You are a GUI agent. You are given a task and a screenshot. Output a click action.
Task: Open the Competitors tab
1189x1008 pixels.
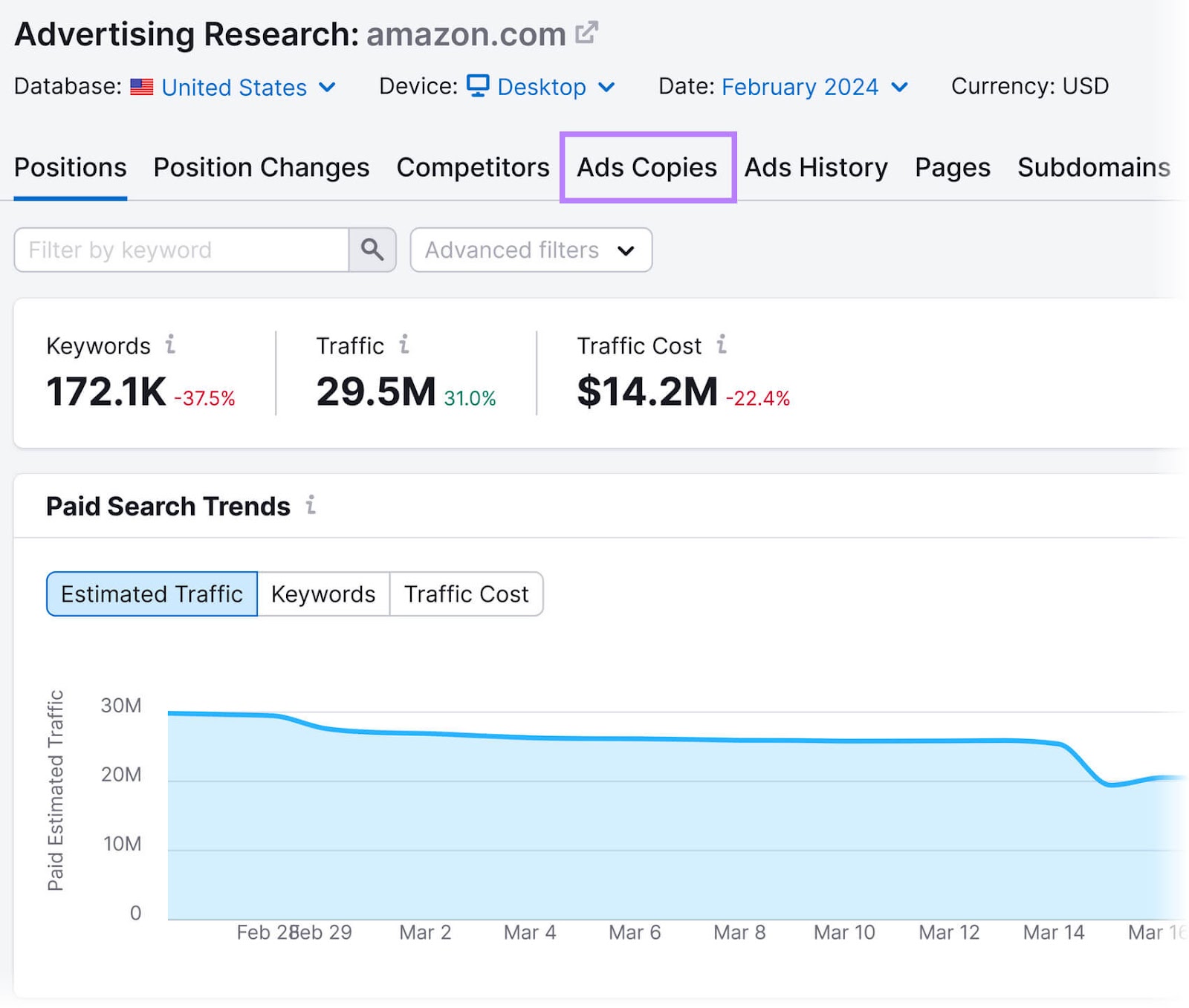(x=473, y=167)
